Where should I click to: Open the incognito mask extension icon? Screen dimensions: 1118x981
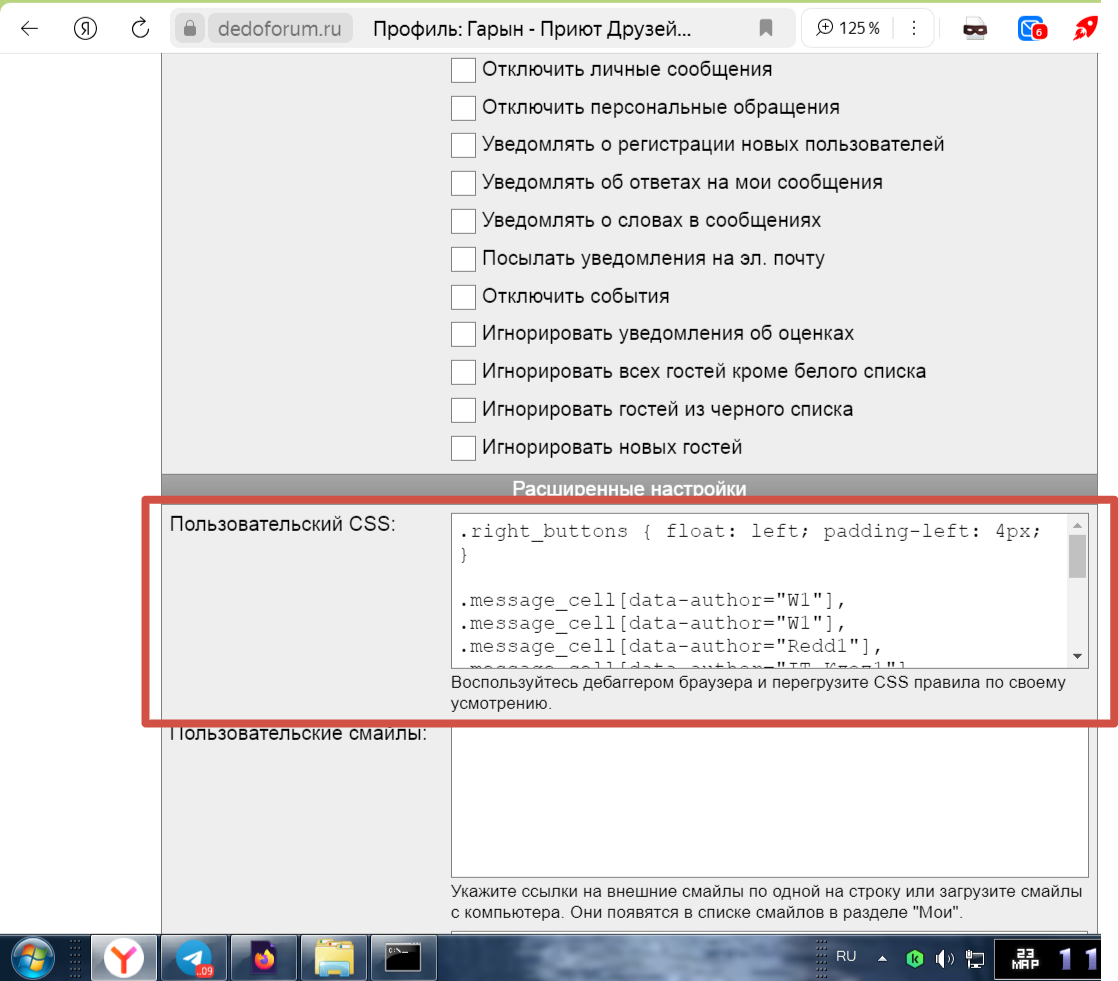(975, 29)
